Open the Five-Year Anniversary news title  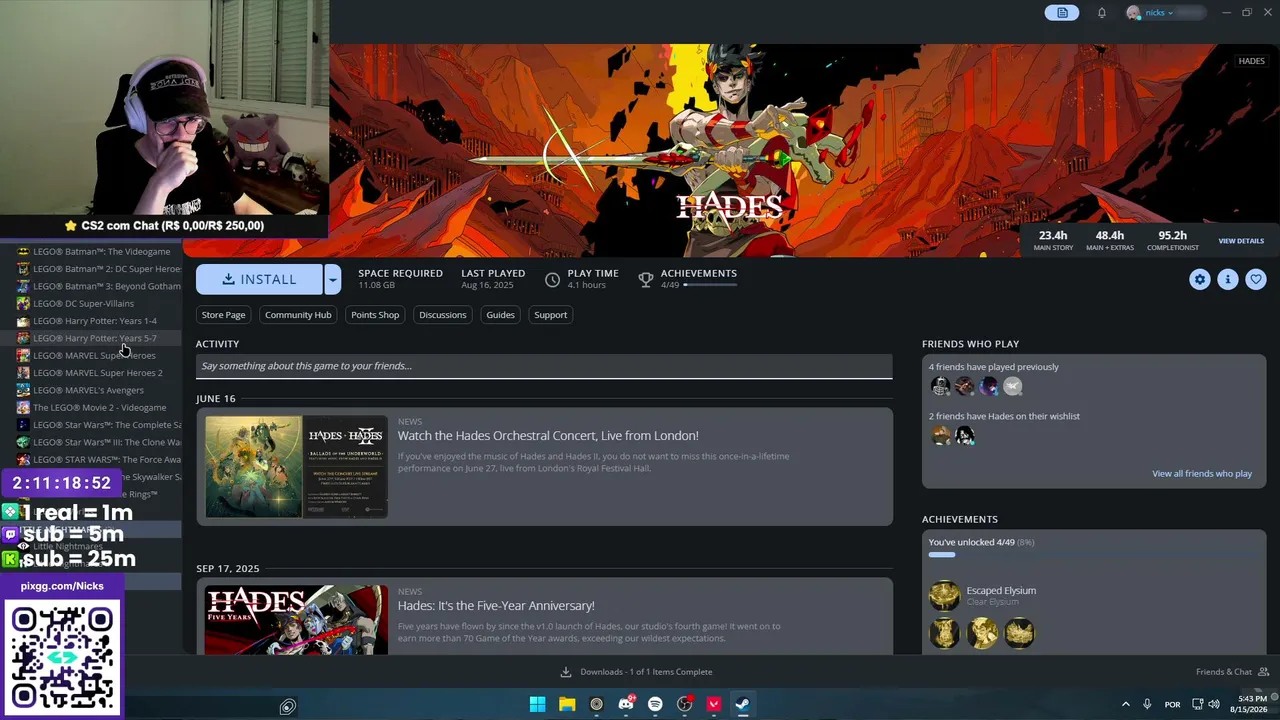pyautogui.click(x=496, y=606)
